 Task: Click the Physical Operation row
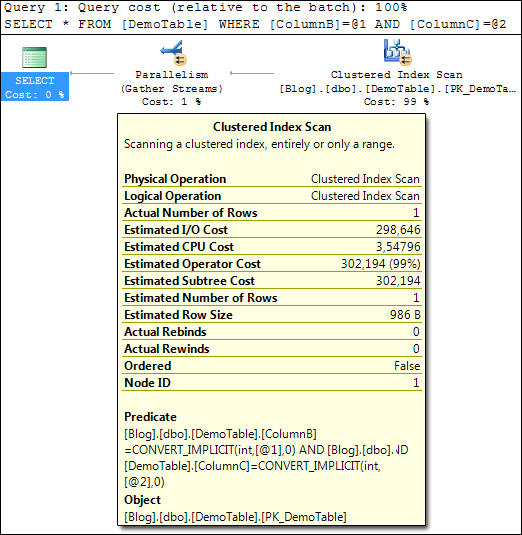tap(272, 179)
